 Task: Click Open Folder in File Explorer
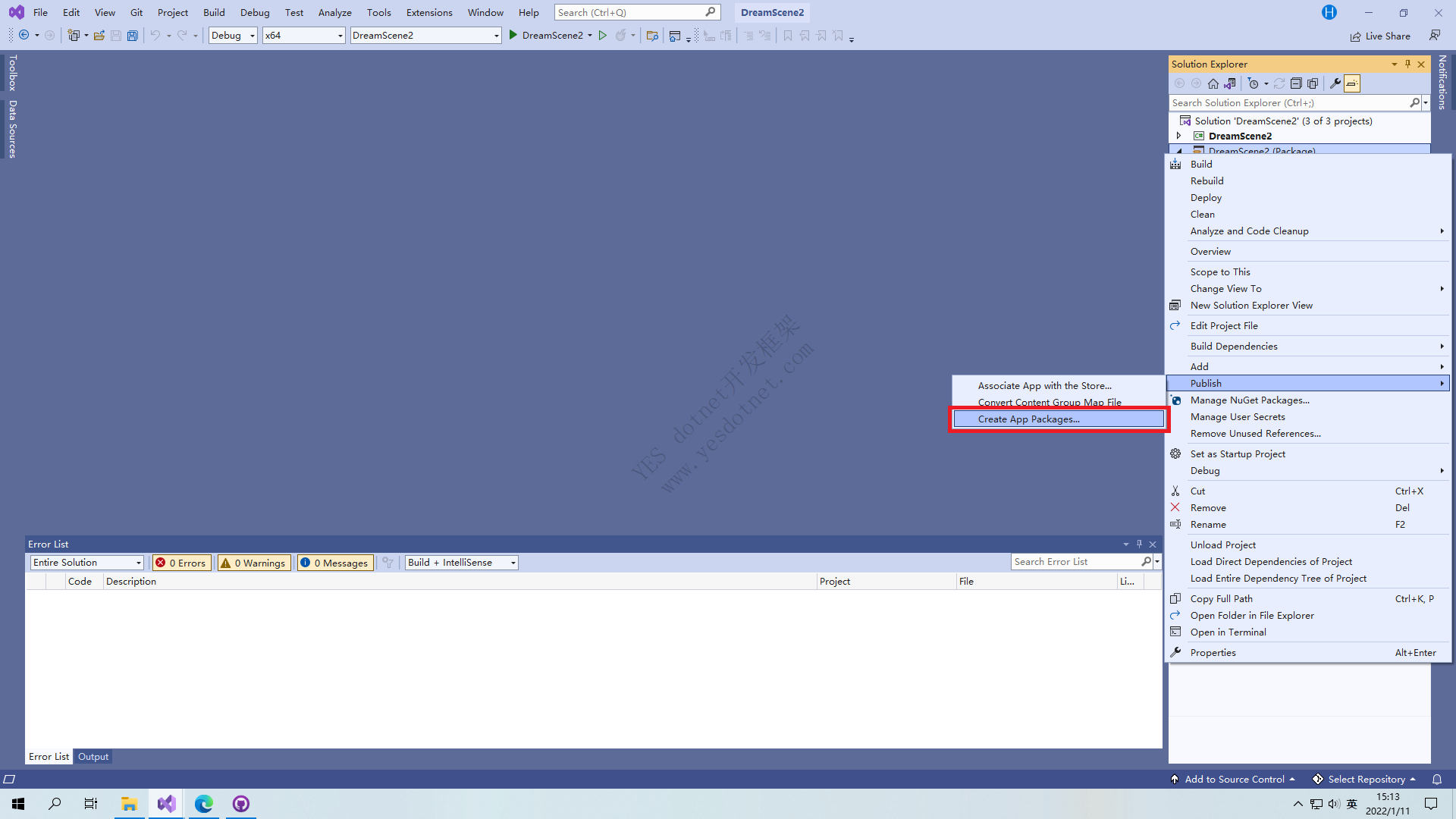pos(1309,616)
